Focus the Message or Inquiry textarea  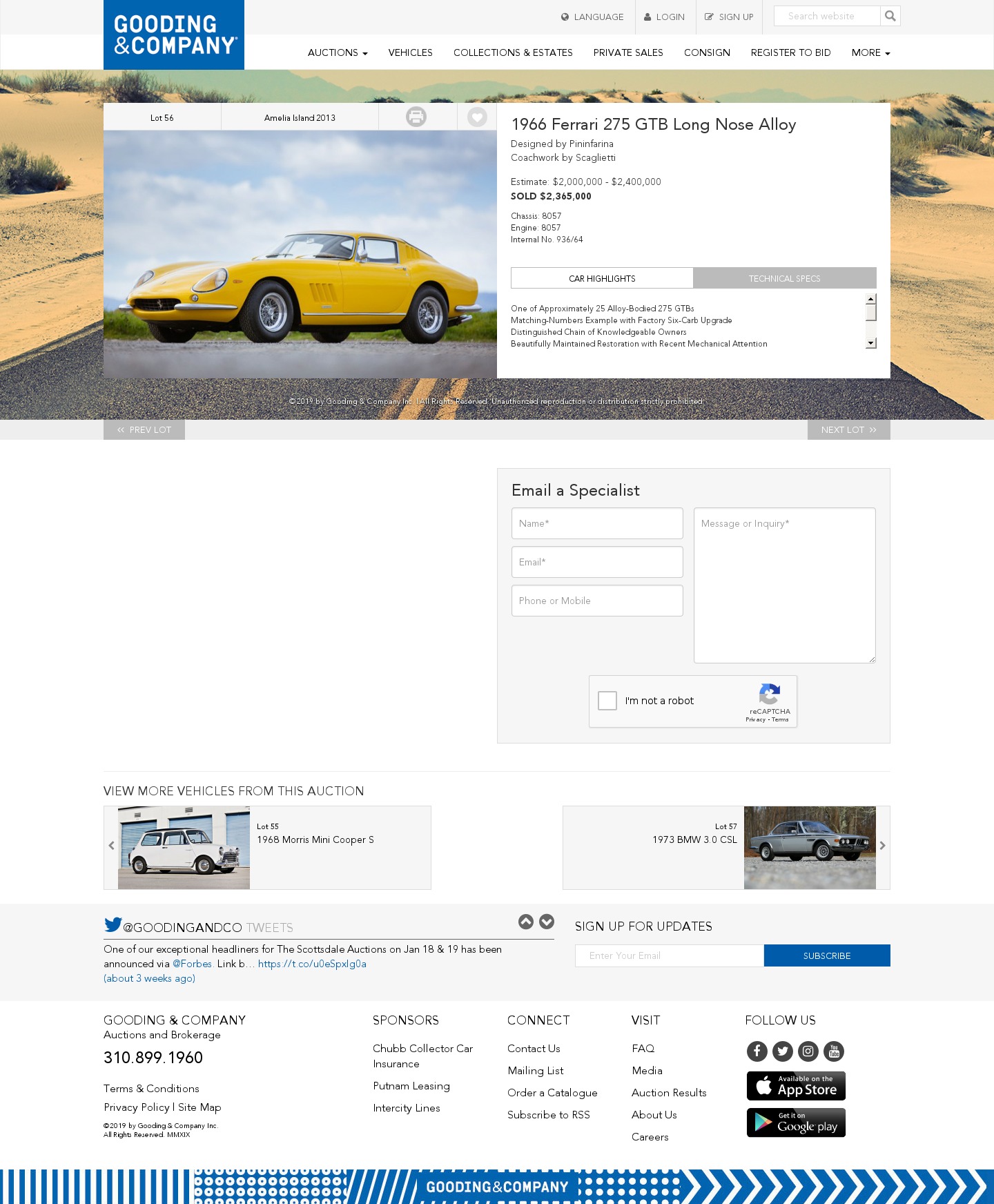[x=785, y=585]
